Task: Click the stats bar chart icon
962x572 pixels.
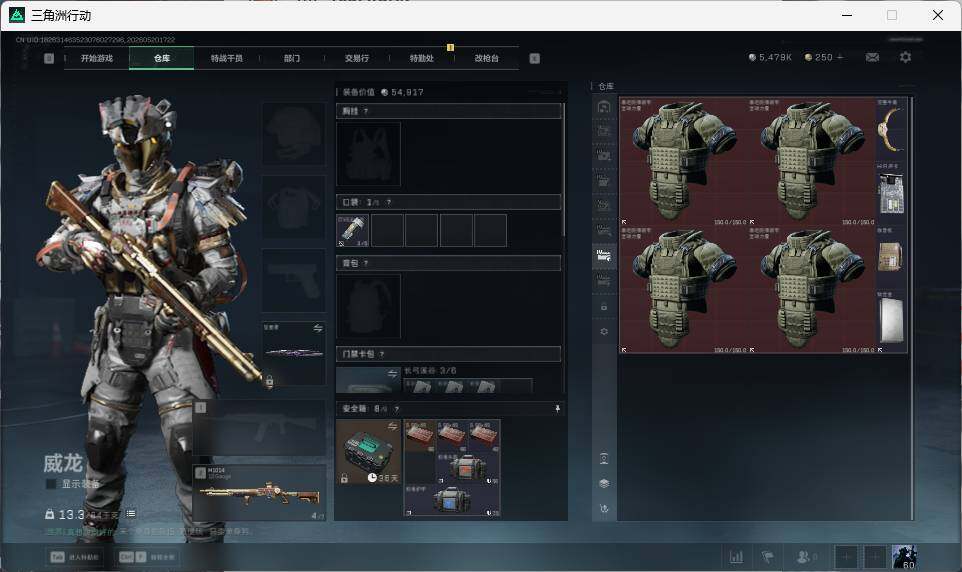Action: coord(736,557)
